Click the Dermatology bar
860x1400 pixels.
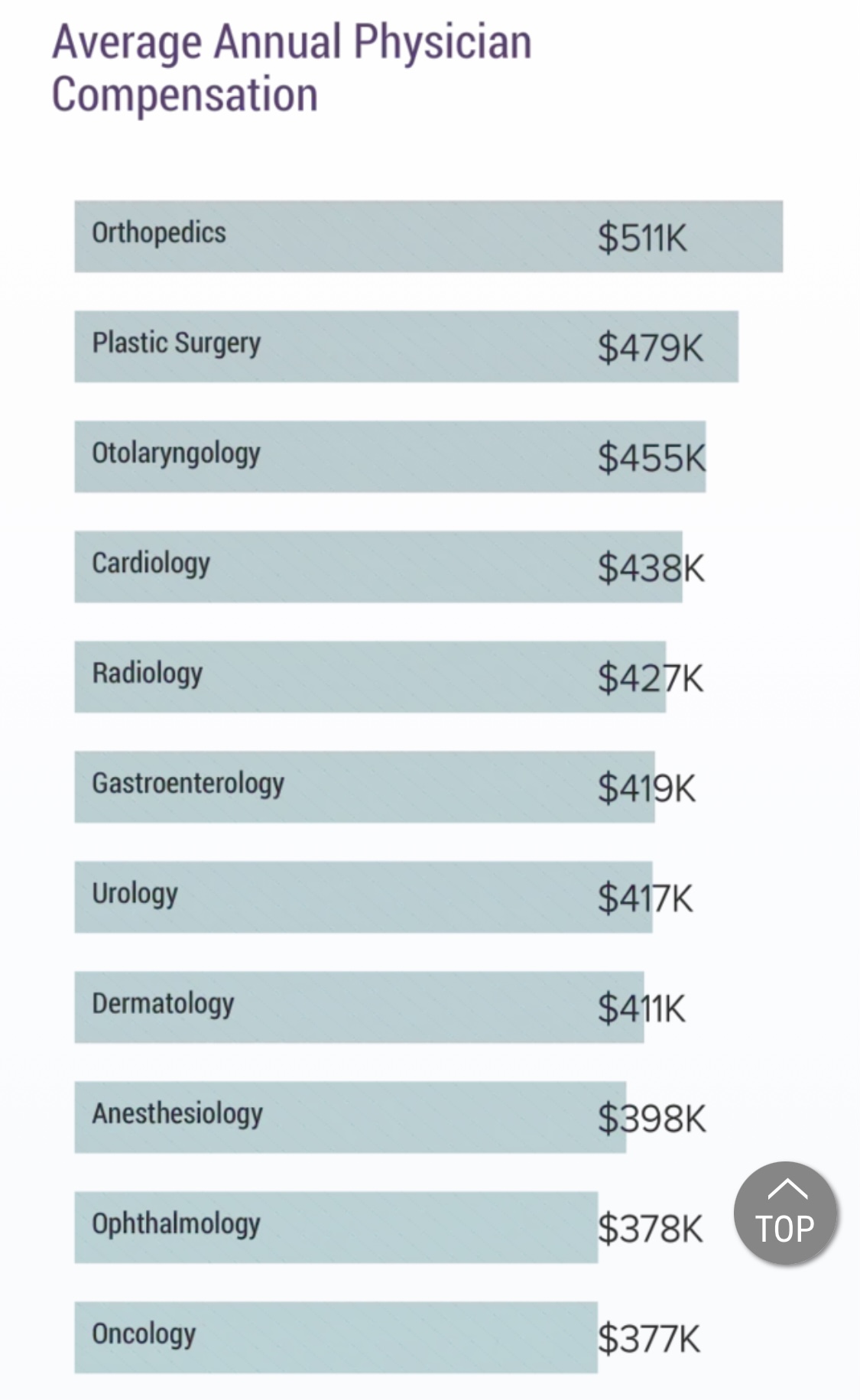tap(359, 1007)
